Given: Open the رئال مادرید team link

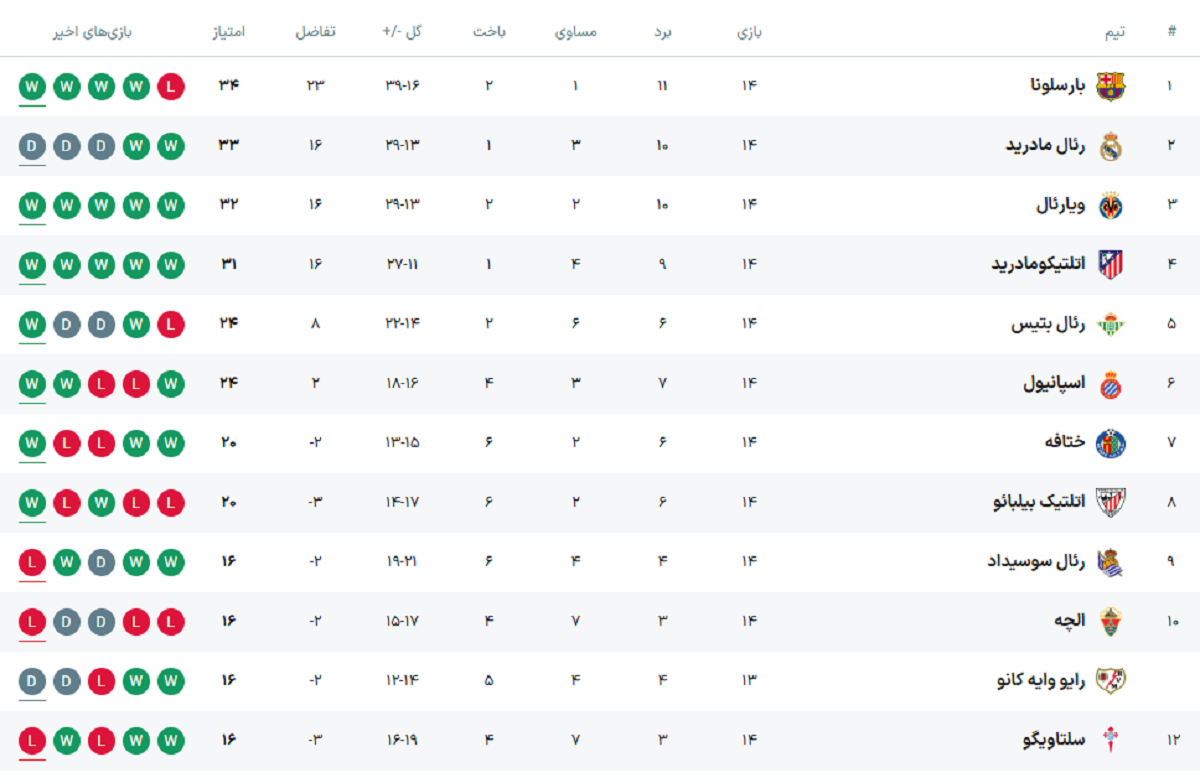Looking at the screenshot, I should 1045,146.
